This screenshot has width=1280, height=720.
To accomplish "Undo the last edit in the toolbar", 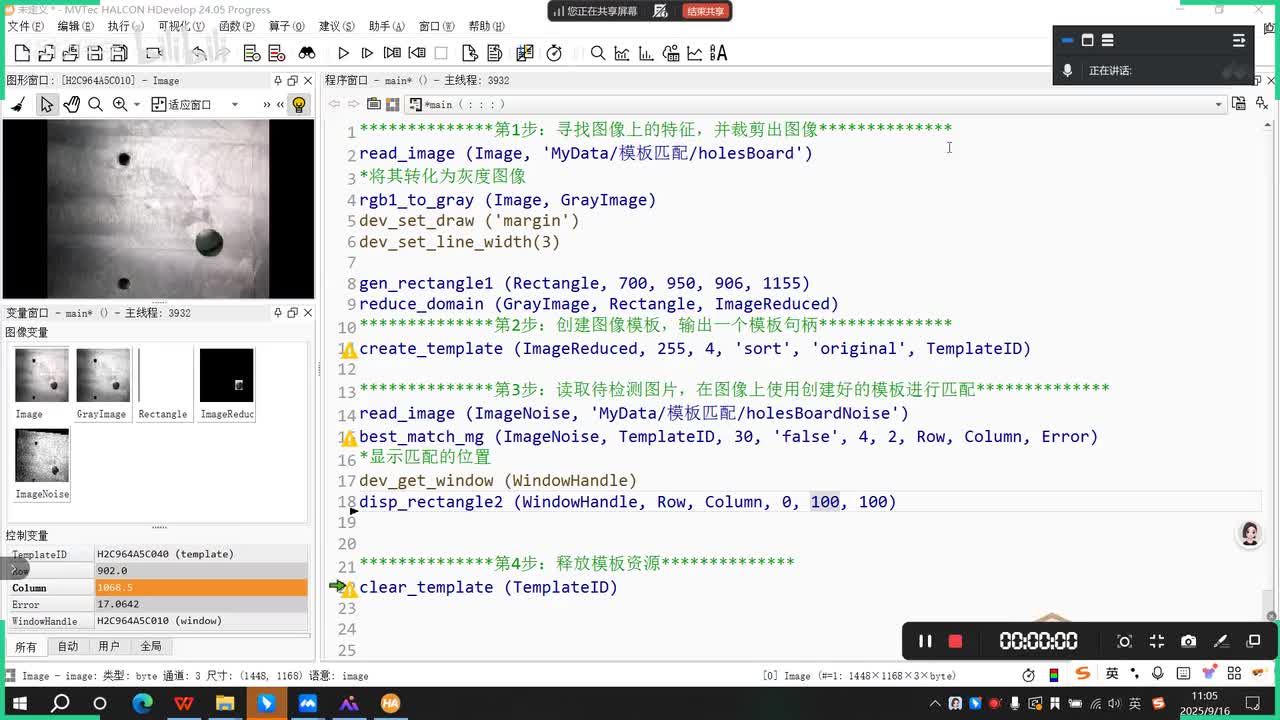I will tap(198, 53).
